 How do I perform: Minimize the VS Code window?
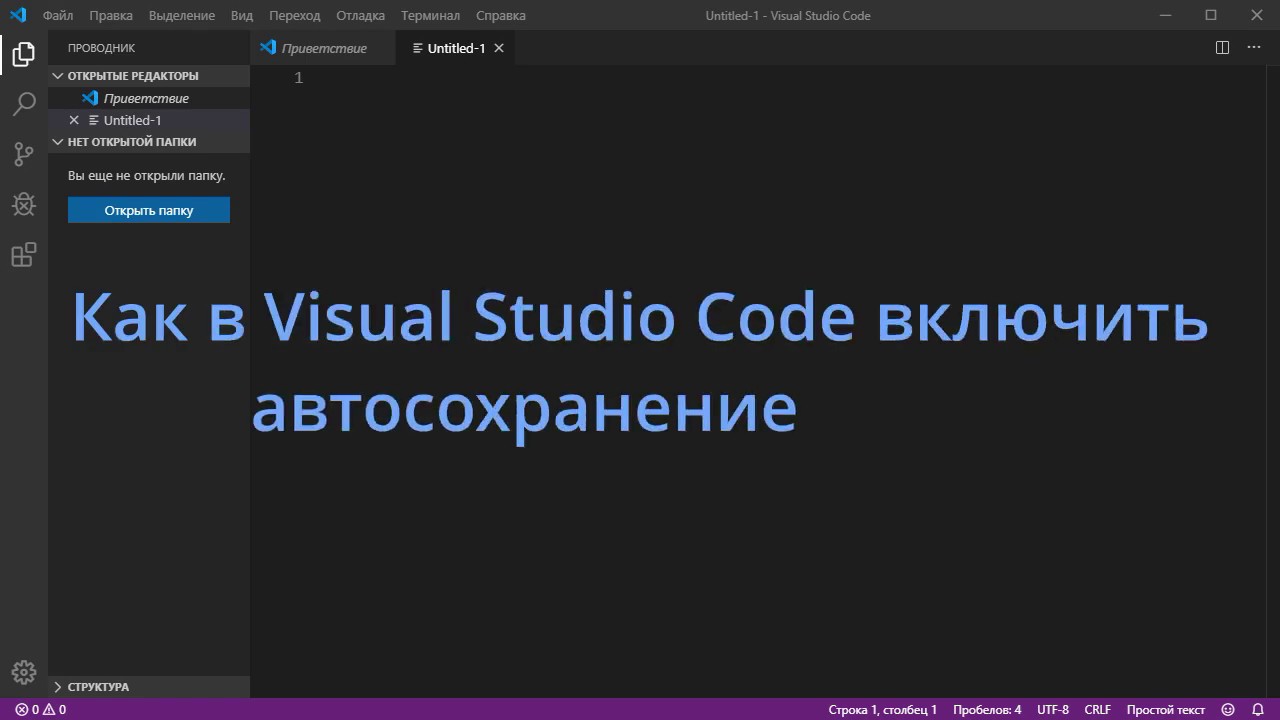coord(1165,15)
